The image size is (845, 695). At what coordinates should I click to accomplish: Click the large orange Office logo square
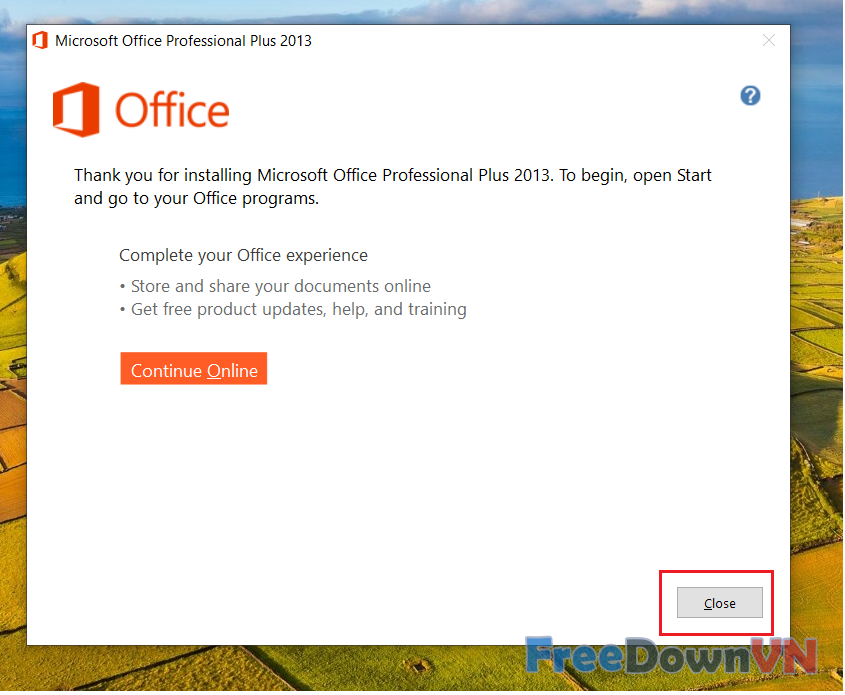coord(76,109)
